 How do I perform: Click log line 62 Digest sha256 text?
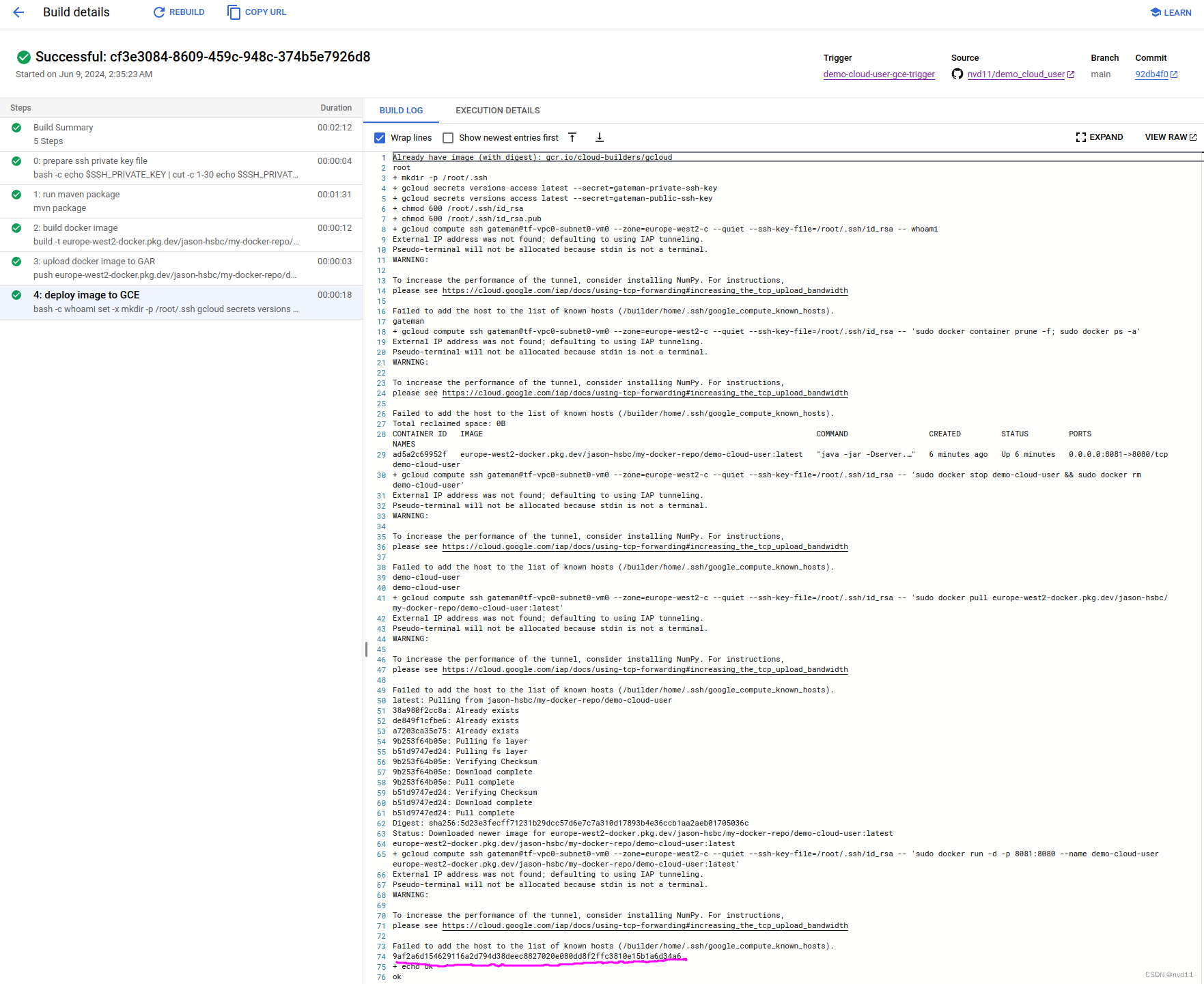(x=570, y=824)
